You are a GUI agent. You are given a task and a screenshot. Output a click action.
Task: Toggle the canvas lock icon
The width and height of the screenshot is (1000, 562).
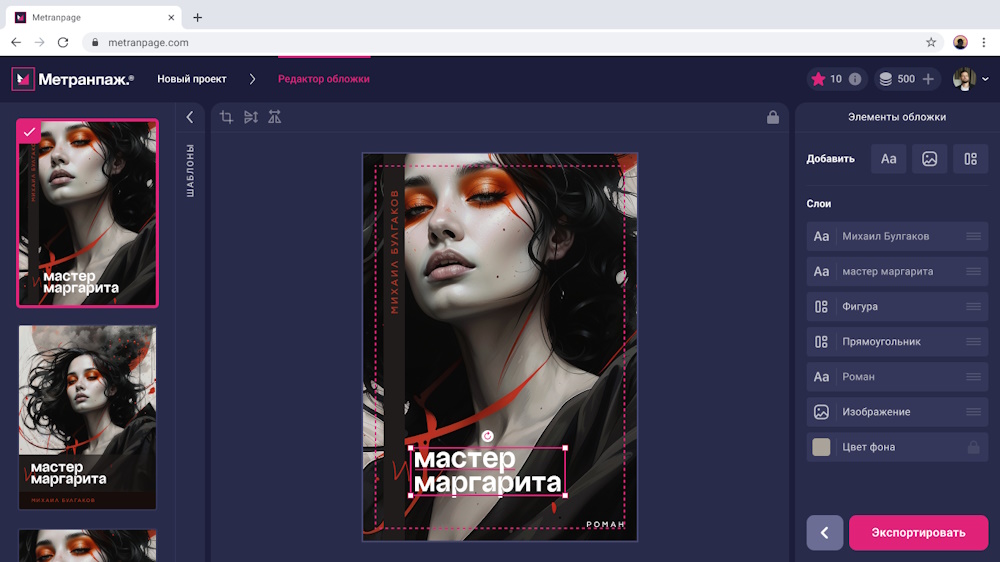click(773, 117)
